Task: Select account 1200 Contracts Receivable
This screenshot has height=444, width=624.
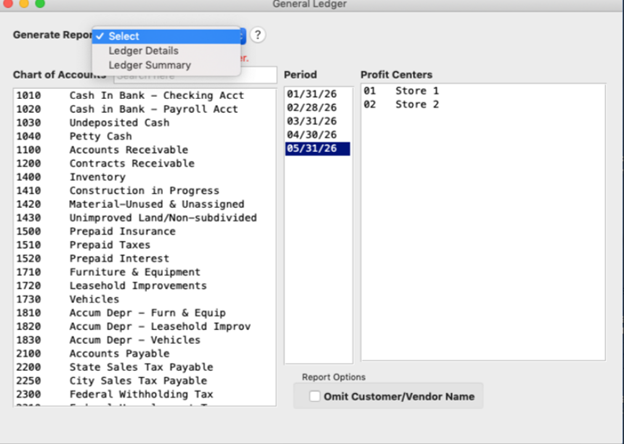Action: pos(144,164)
